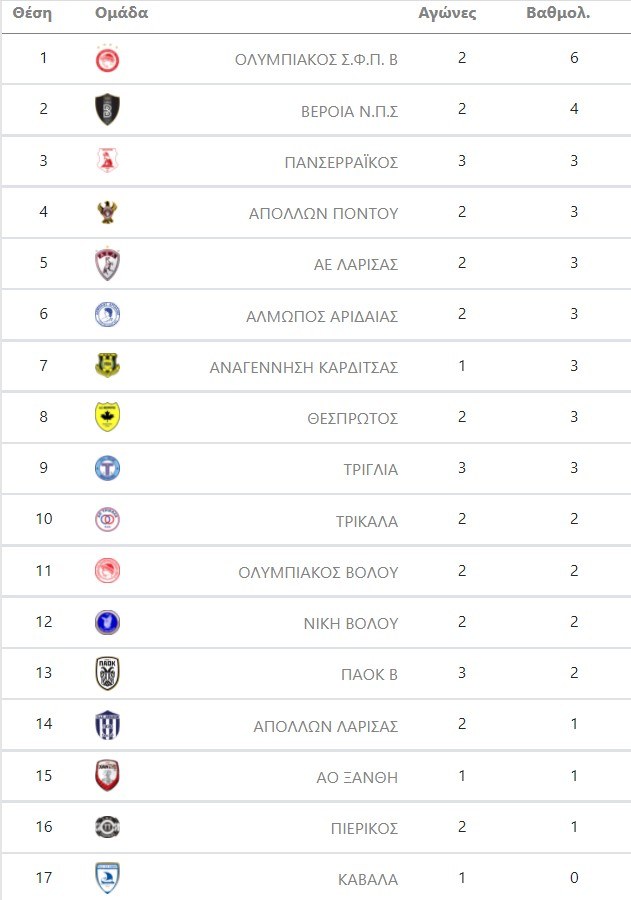
Task: Open the ΟΛΥΜΠΙΑΚΟΣ ΒΟΛΟΥ team link
Action: click(318, 573)
